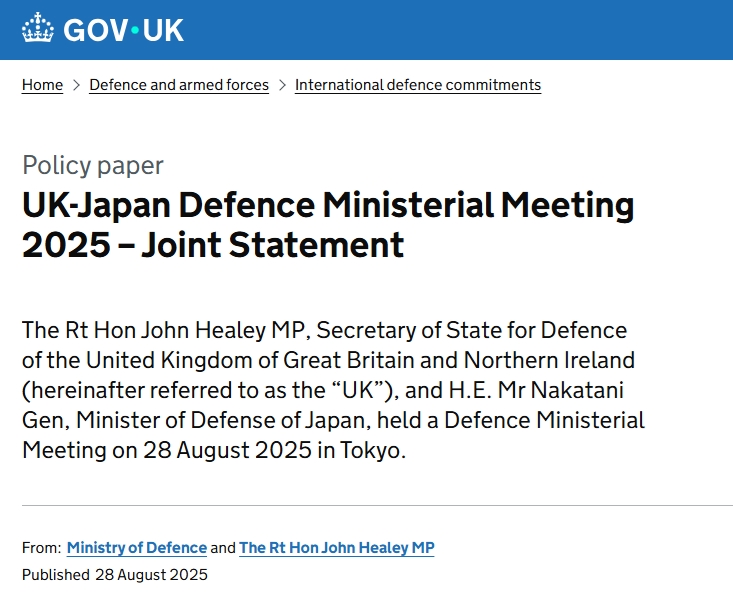Click the GOV.UK wordmark text
The width and height of the screenshot is (733, 596).
pos(123,30)
